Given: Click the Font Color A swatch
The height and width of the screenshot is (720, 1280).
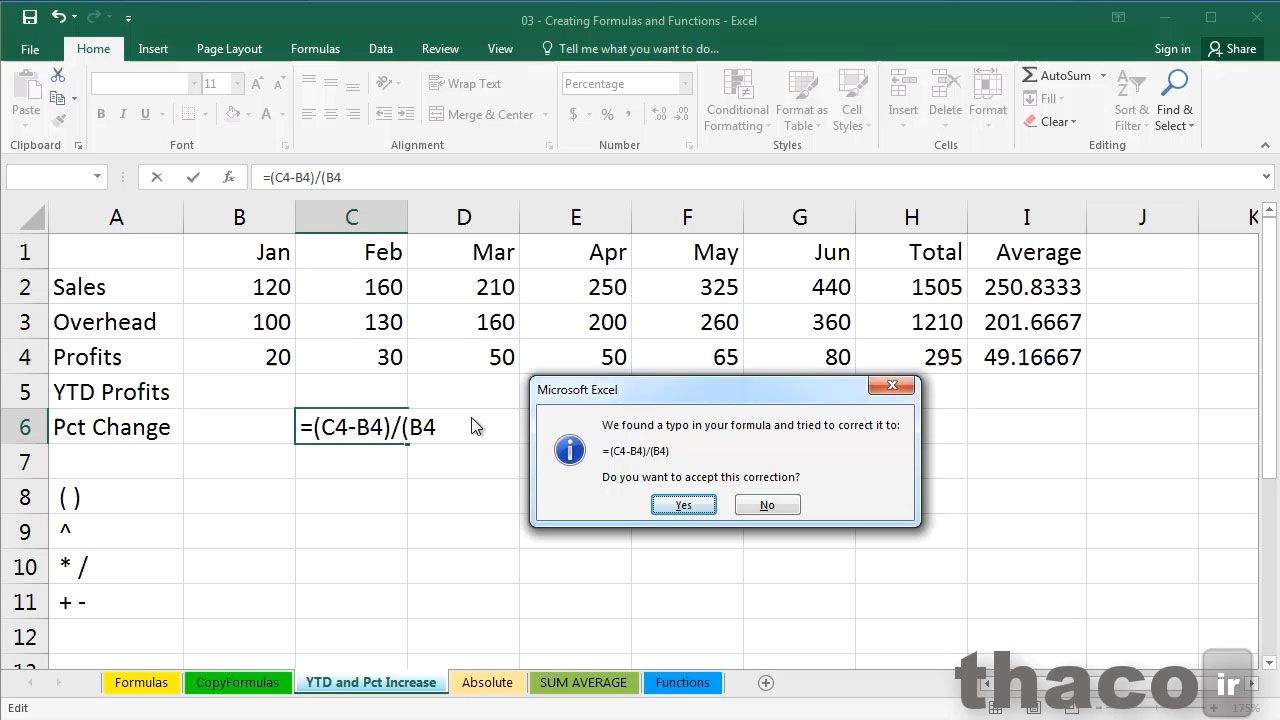Looking at the screenshot, I should click(x=266, y=114).
